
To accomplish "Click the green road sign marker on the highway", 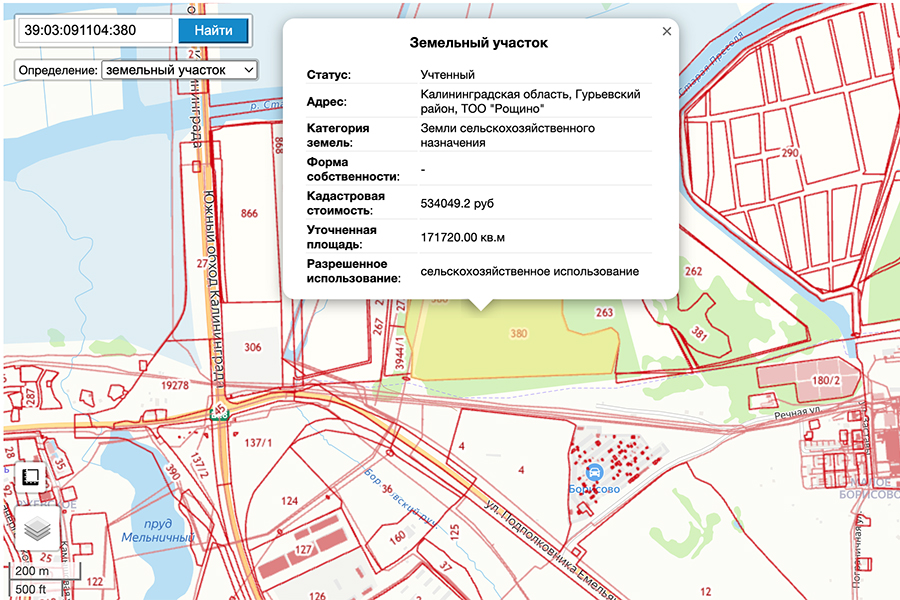I will pos(219,410).
